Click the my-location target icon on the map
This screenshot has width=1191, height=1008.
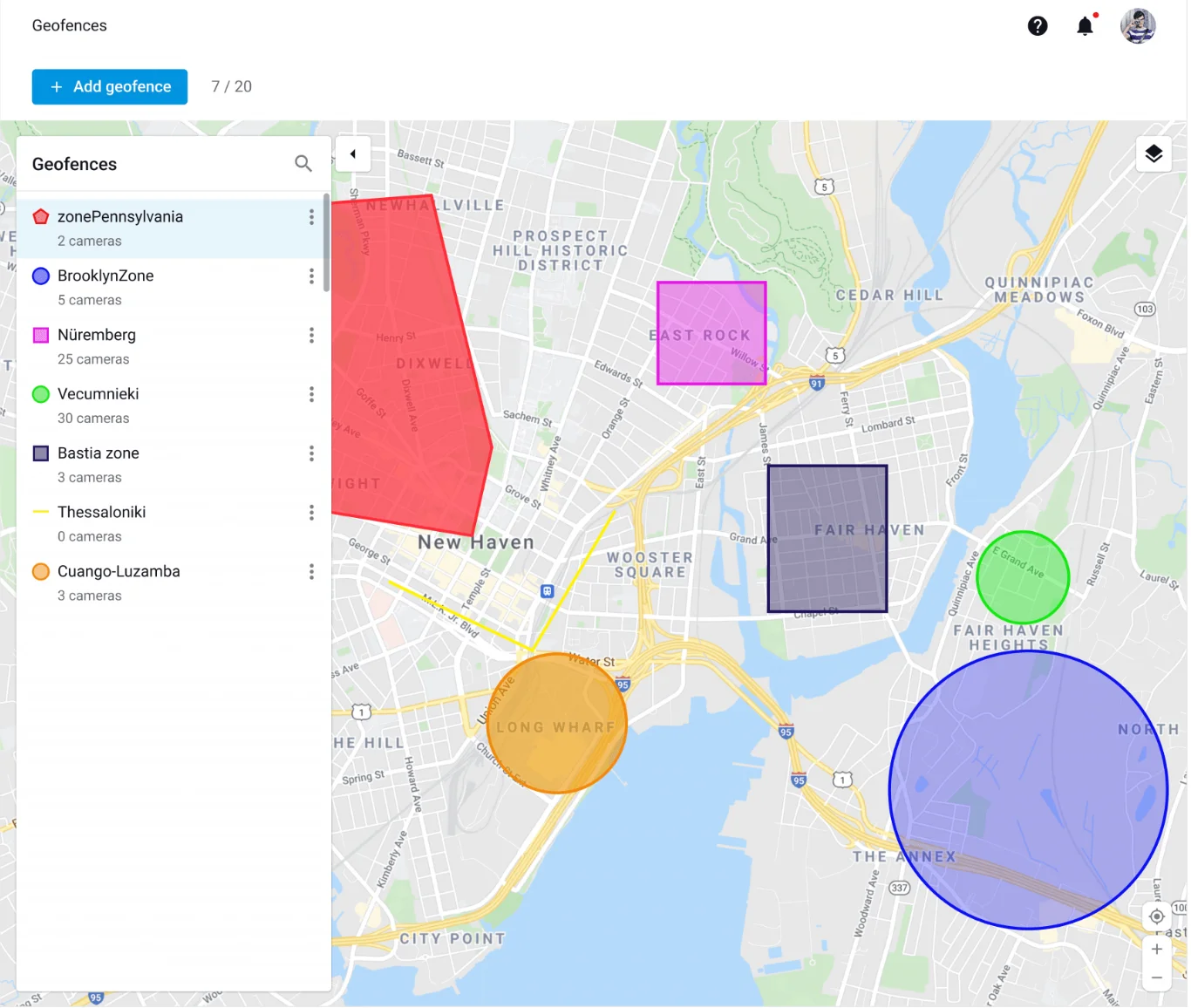tap(1157, 916)
